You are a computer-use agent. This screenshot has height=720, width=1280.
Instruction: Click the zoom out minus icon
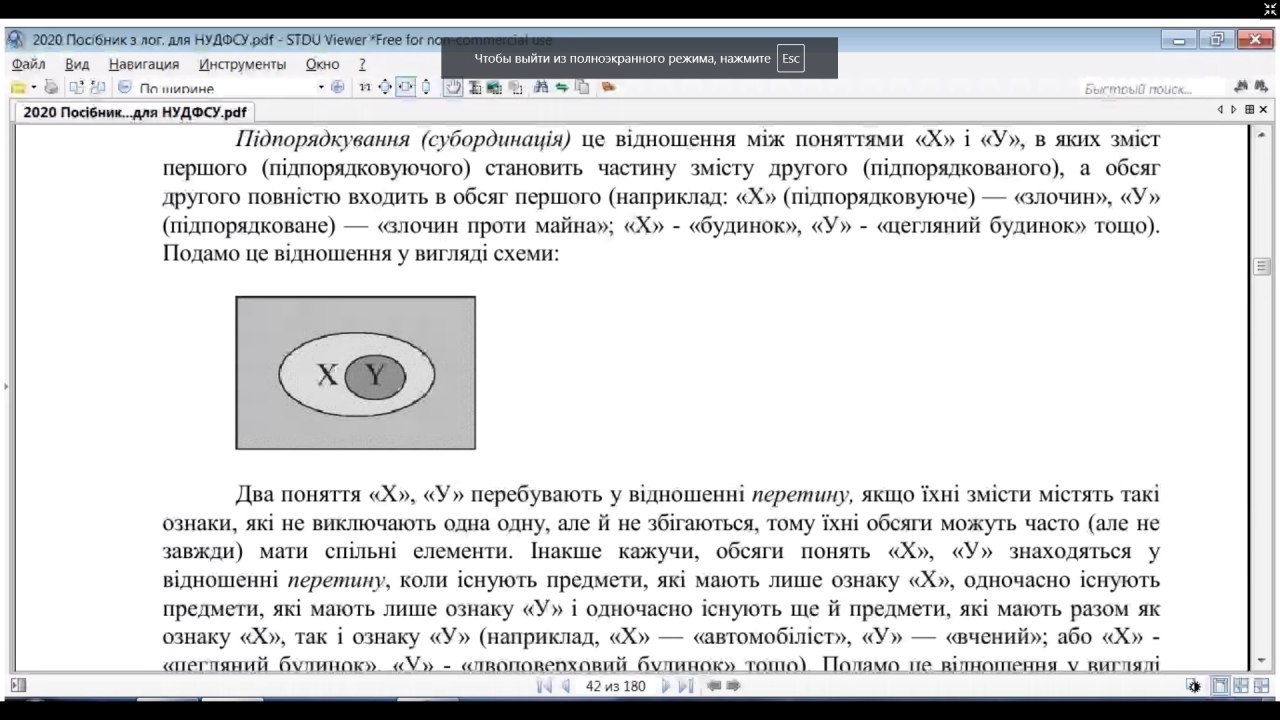click(124, 87)
